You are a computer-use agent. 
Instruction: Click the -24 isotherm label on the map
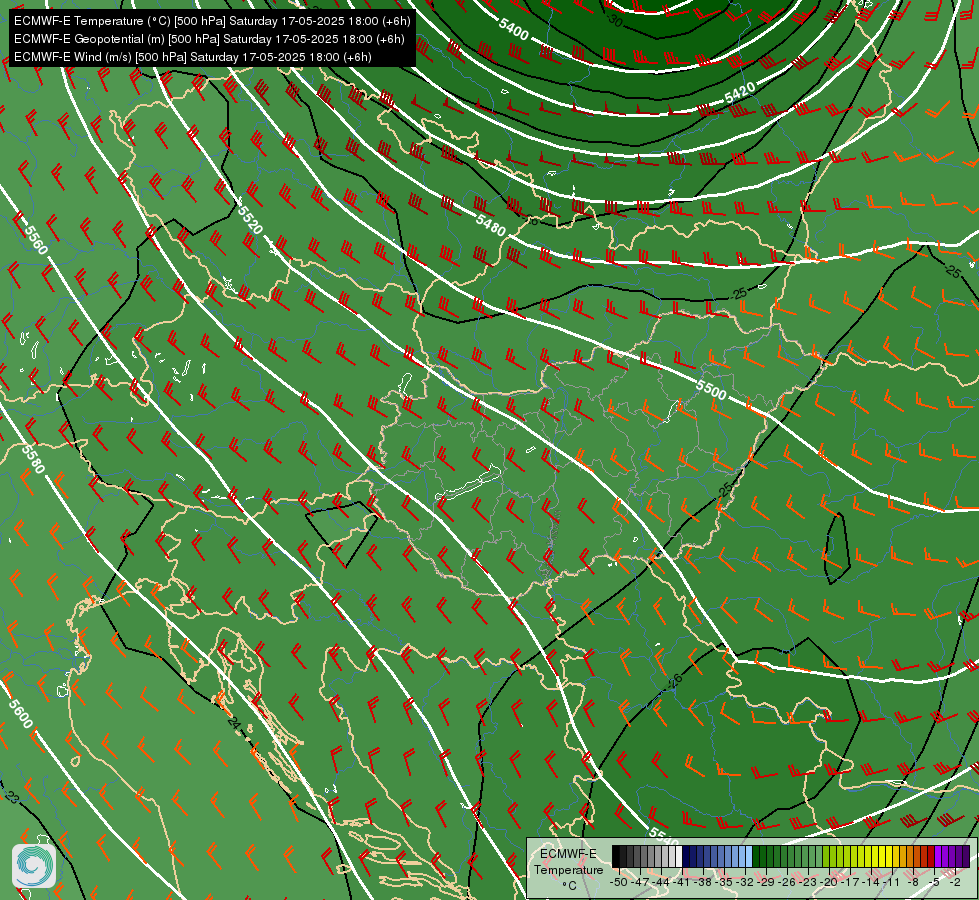click(x=233, y=723)
